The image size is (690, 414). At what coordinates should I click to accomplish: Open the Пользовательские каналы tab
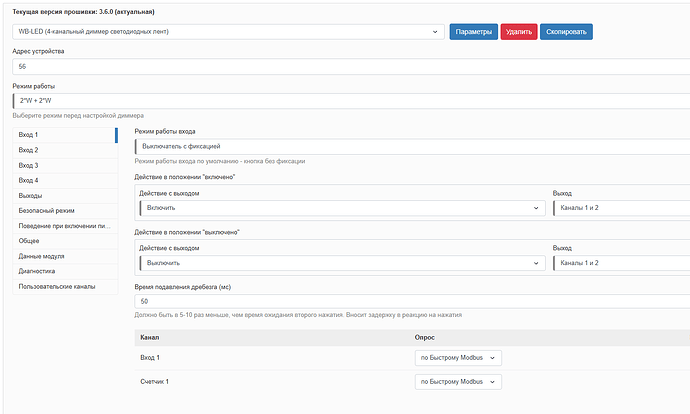64,287
